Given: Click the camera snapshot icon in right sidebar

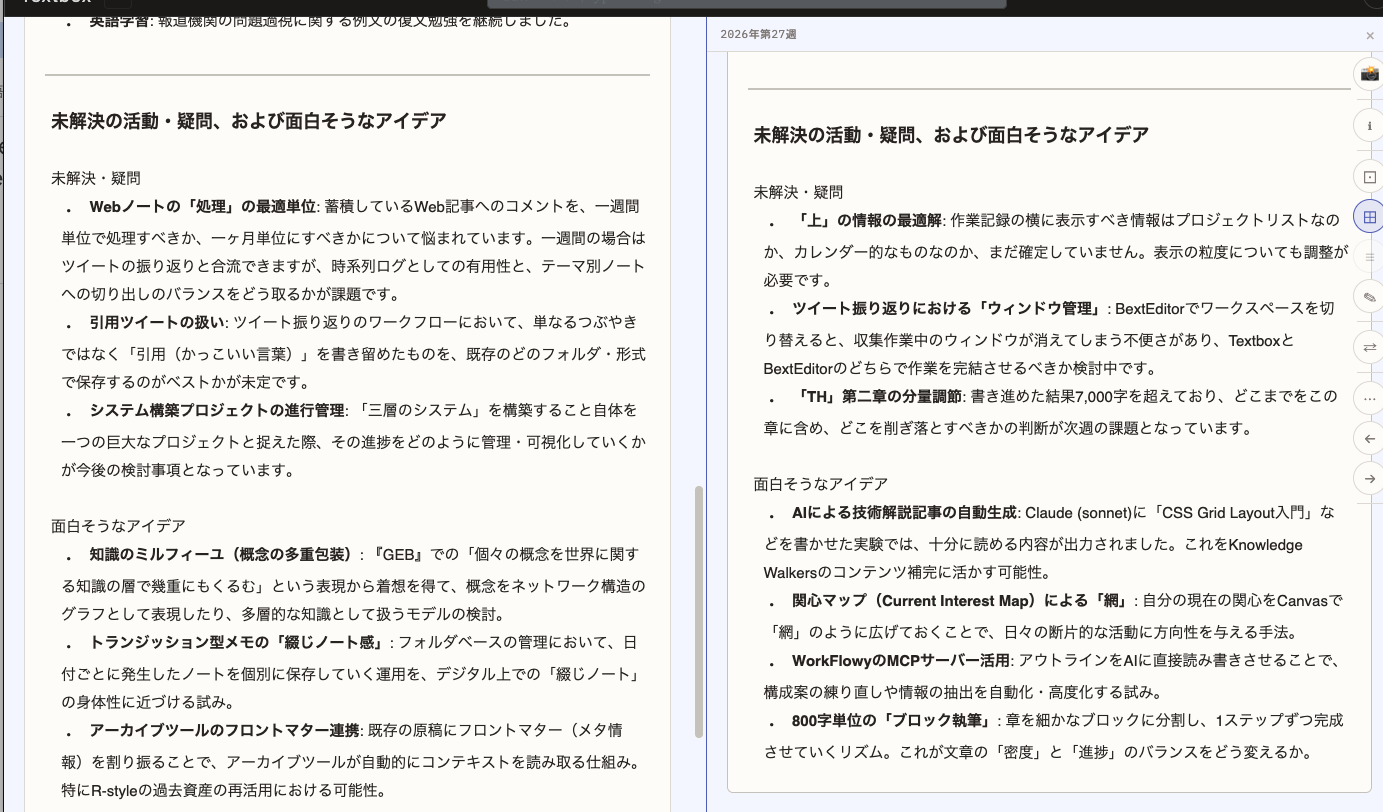Looking at the screenshot, I should tap(1369, 74).
